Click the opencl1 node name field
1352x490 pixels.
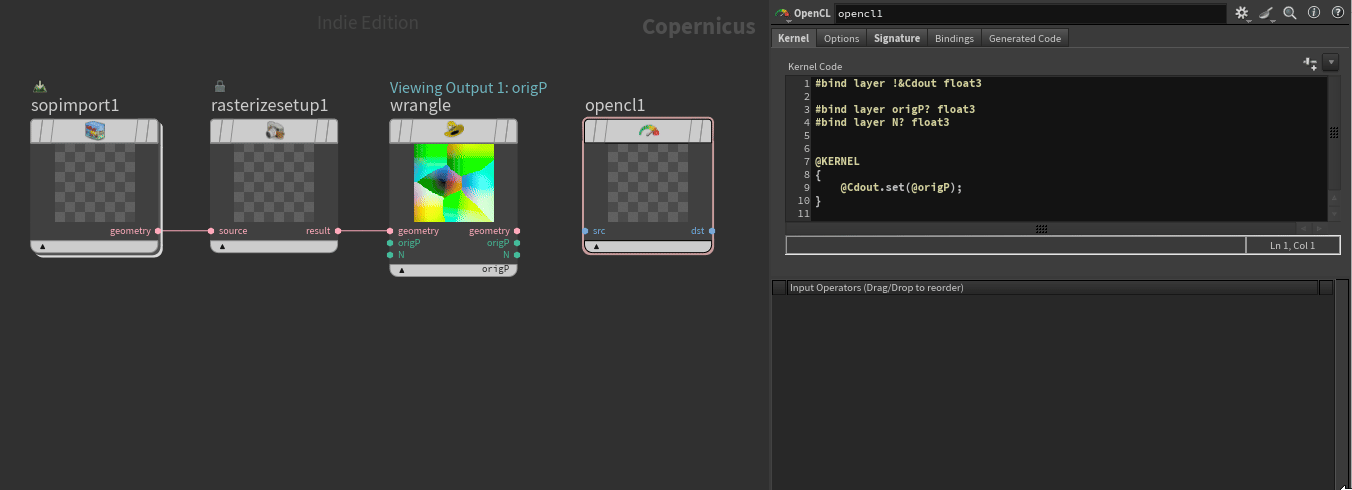1030,14
